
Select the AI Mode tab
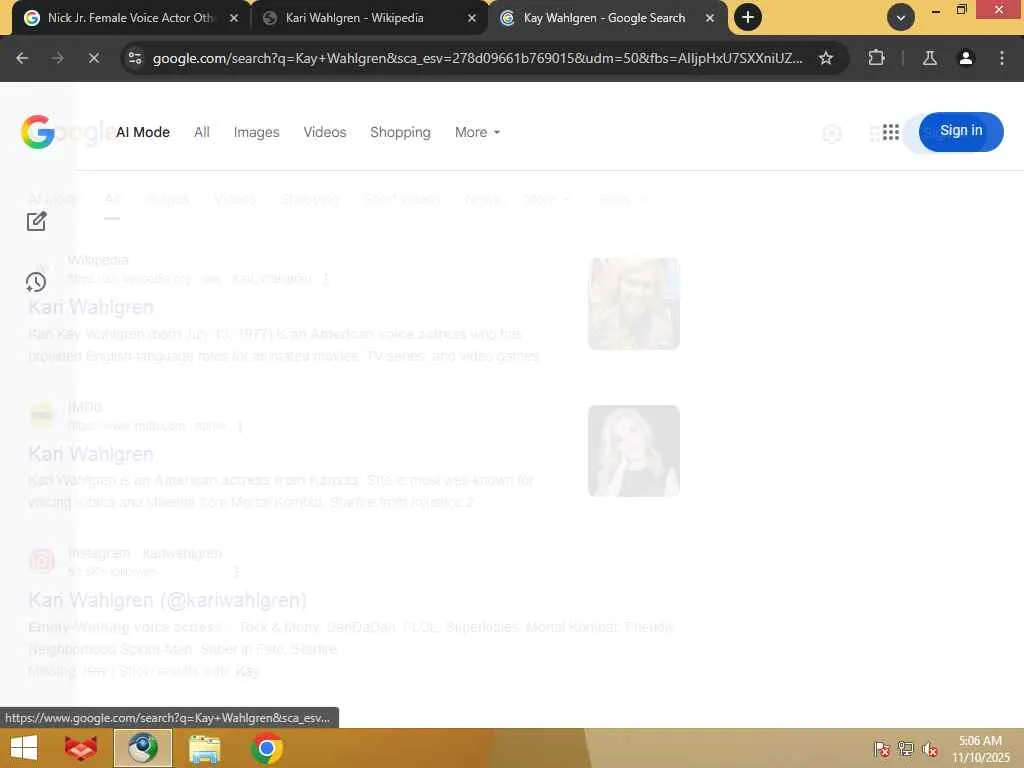(142, 132)
